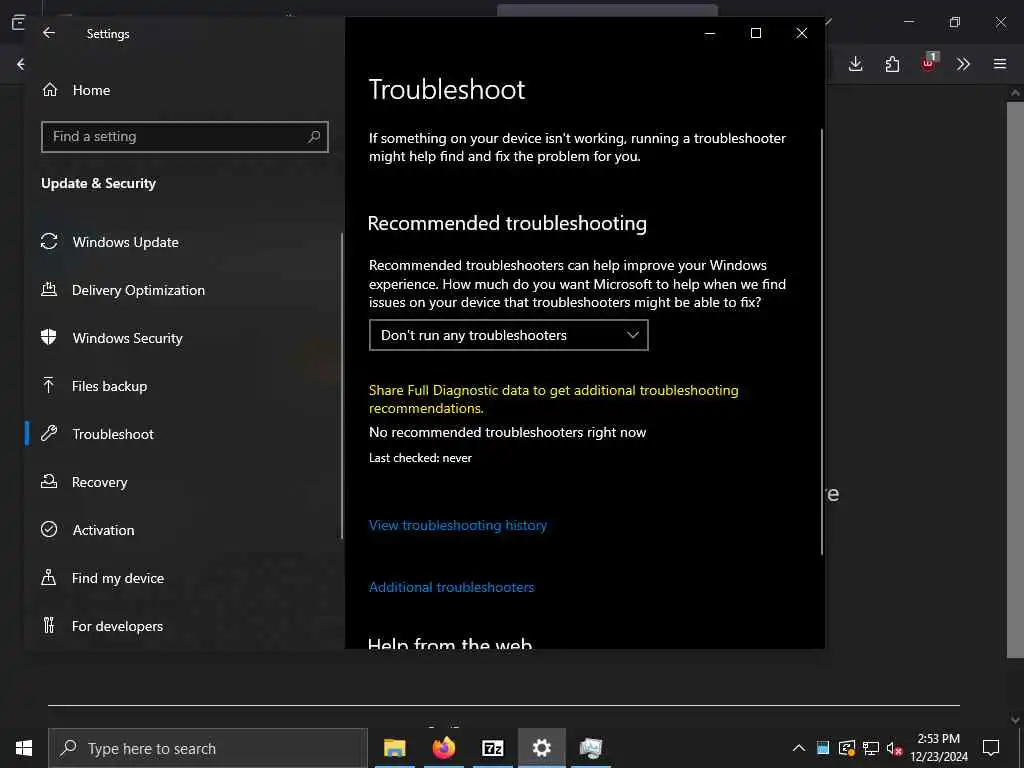
Task: Expand the Don't run any troubleshooters dropdown
Action: 509,335
